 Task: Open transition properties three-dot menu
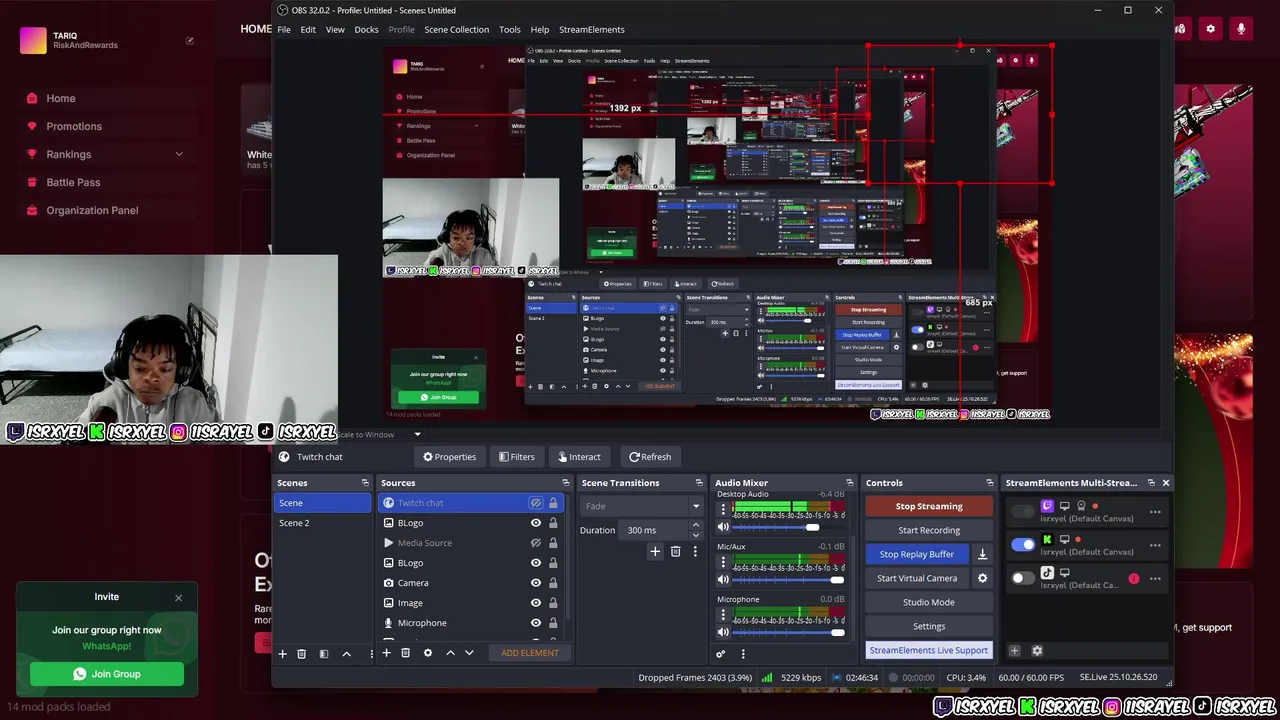695,551
